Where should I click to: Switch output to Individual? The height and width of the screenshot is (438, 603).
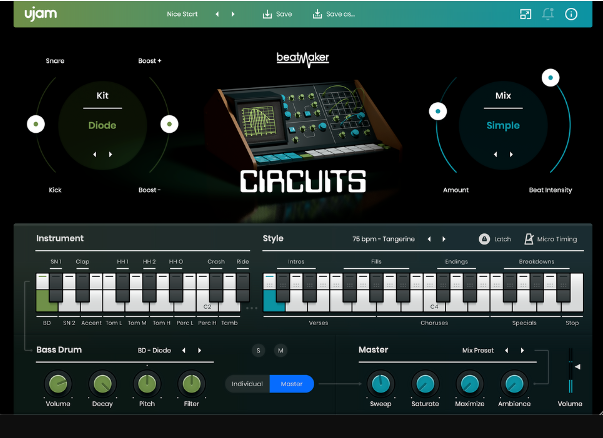click(x=247, y=384)
